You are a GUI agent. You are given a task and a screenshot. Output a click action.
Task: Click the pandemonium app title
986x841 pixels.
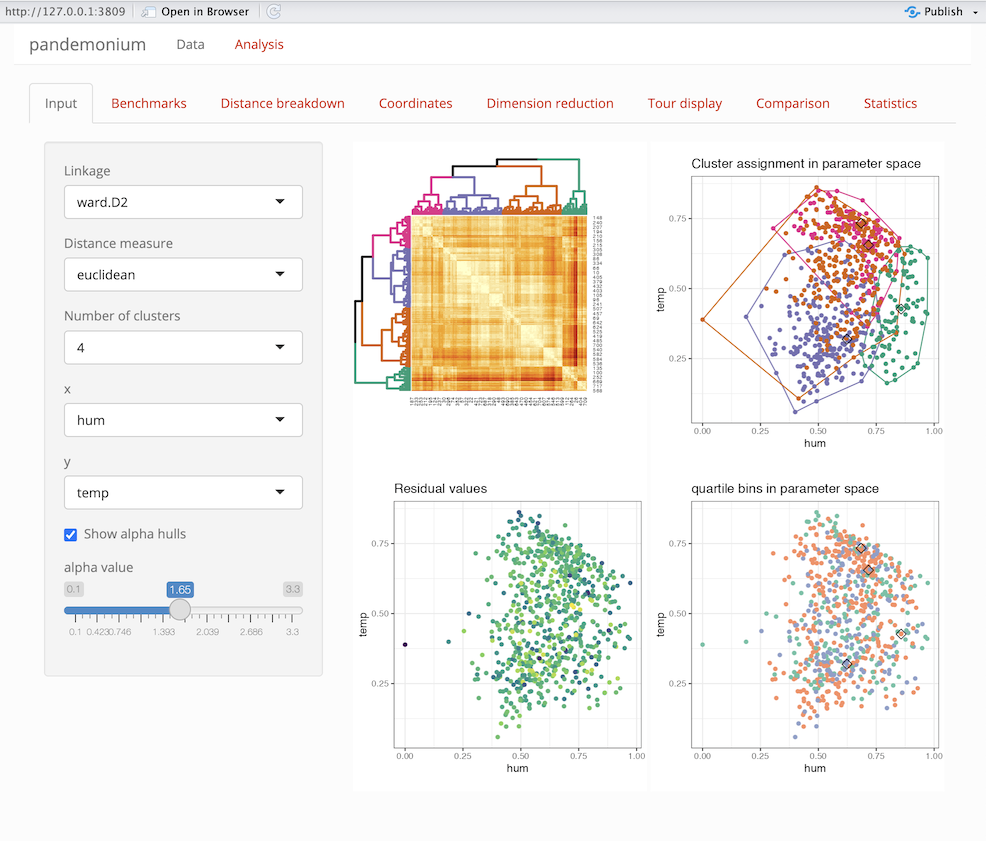click(87, 44)
